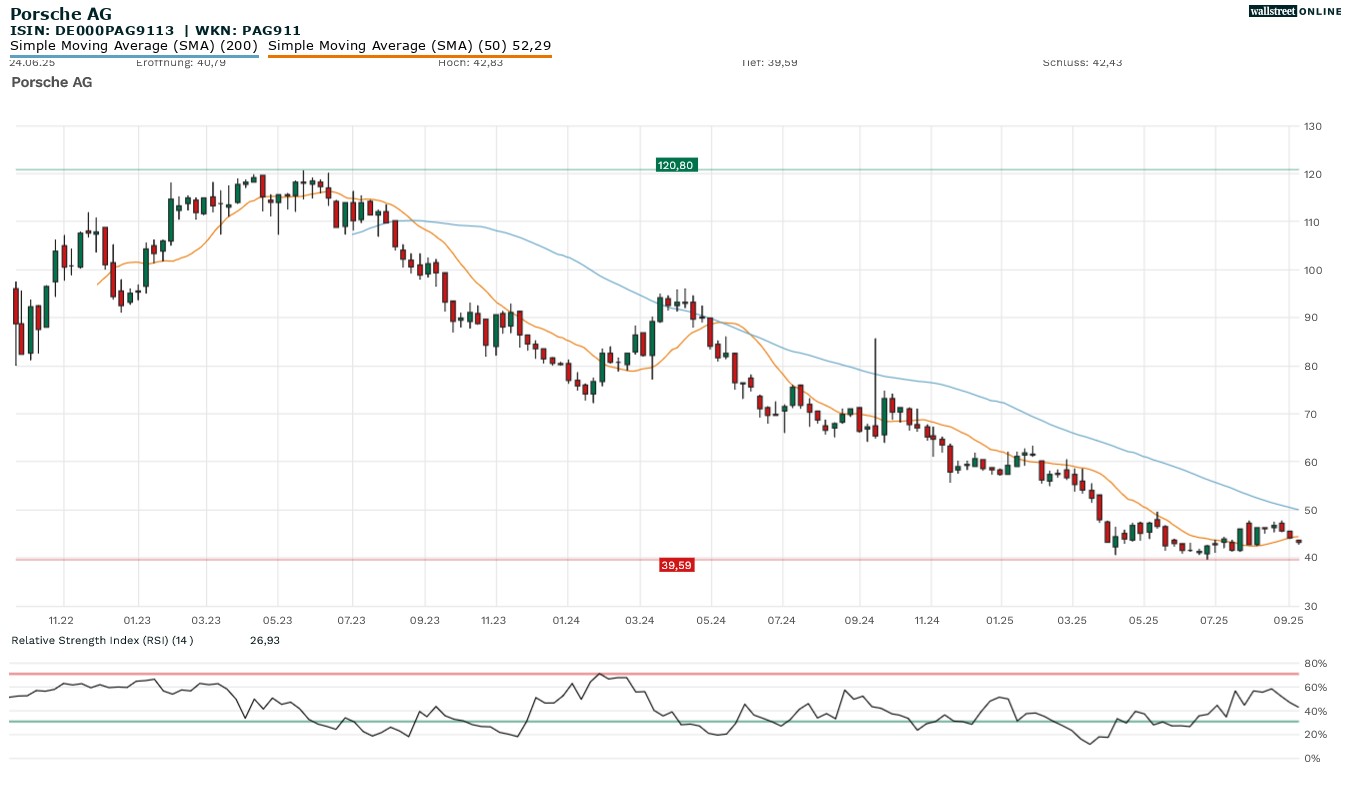This screenshot has height=786, width=1349.
Task: Select the 03.25 date label
Action: (1072, 620)
